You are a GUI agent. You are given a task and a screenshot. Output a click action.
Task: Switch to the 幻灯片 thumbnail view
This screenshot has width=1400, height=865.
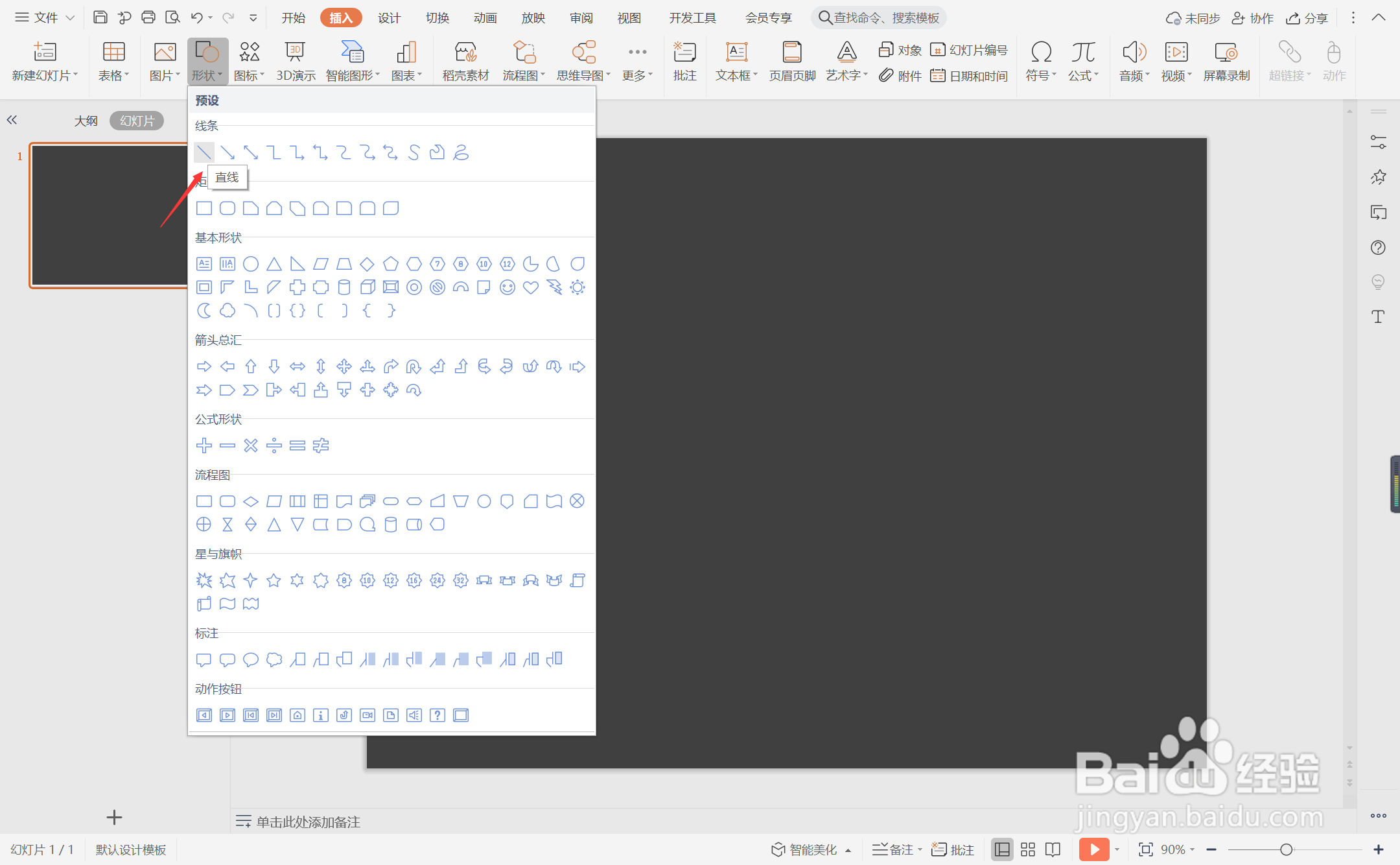click(x=137, y=121)
